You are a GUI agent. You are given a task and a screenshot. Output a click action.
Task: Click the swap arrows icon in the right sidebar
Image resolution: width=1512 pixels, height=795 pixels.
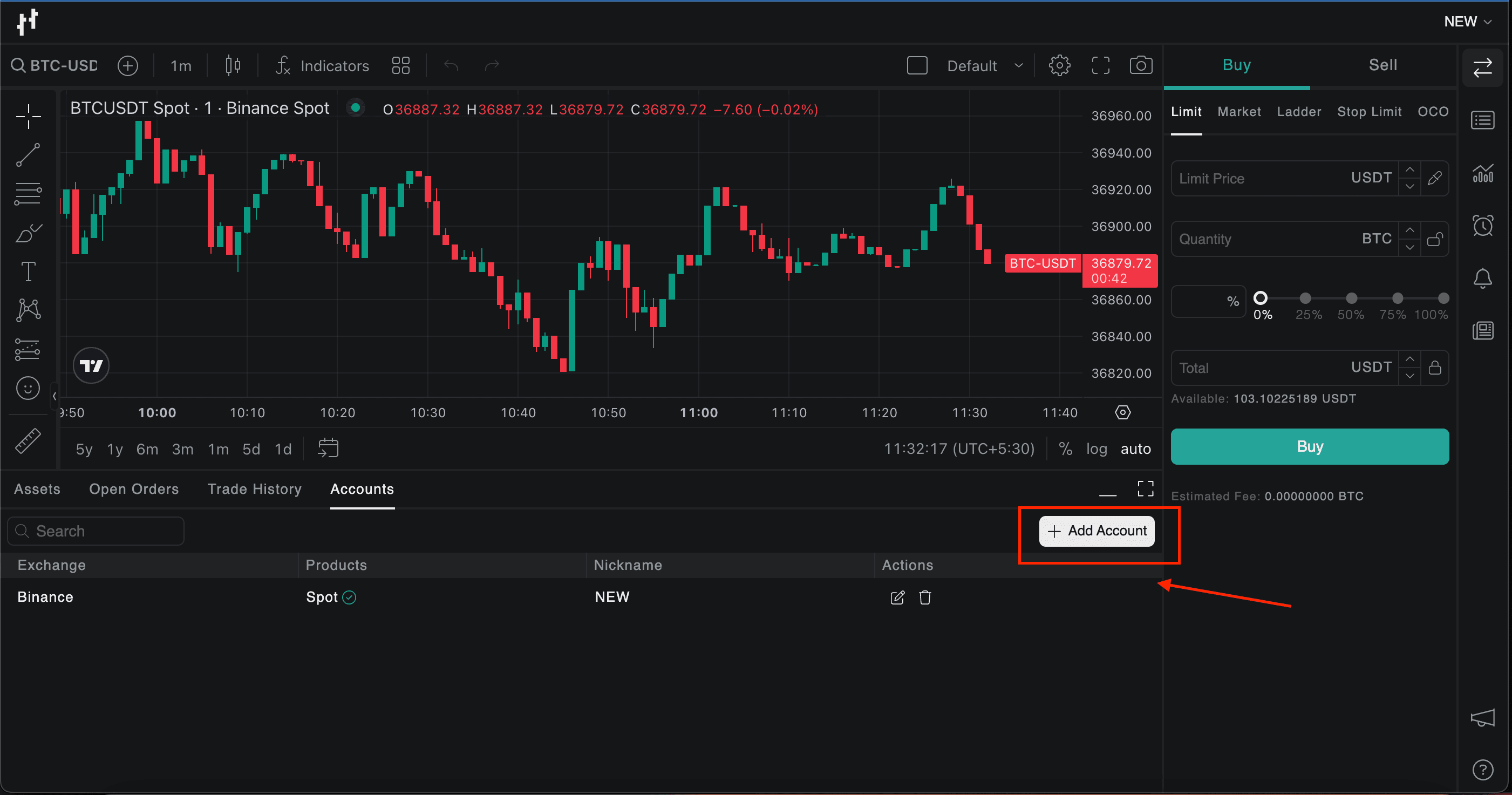tap(1483, 67)
